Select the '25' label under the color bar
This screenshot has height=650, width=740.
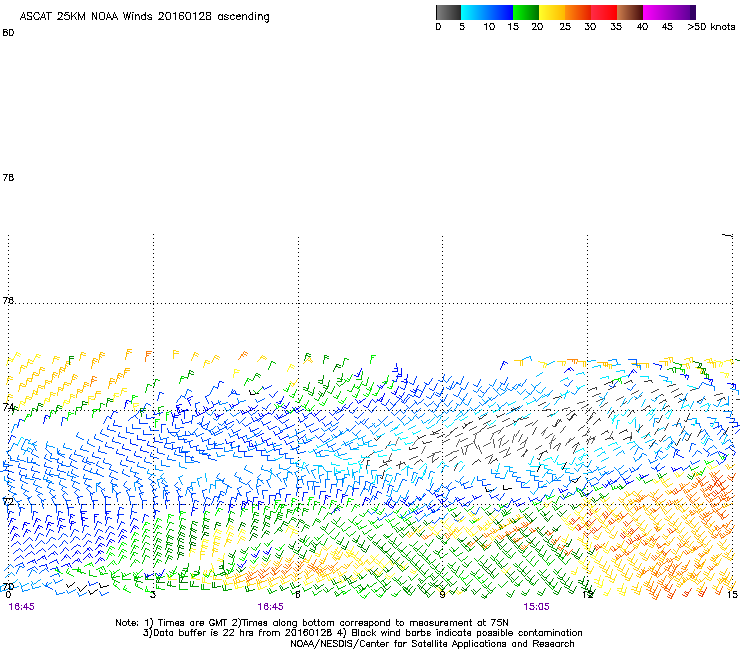click(565, 27)
